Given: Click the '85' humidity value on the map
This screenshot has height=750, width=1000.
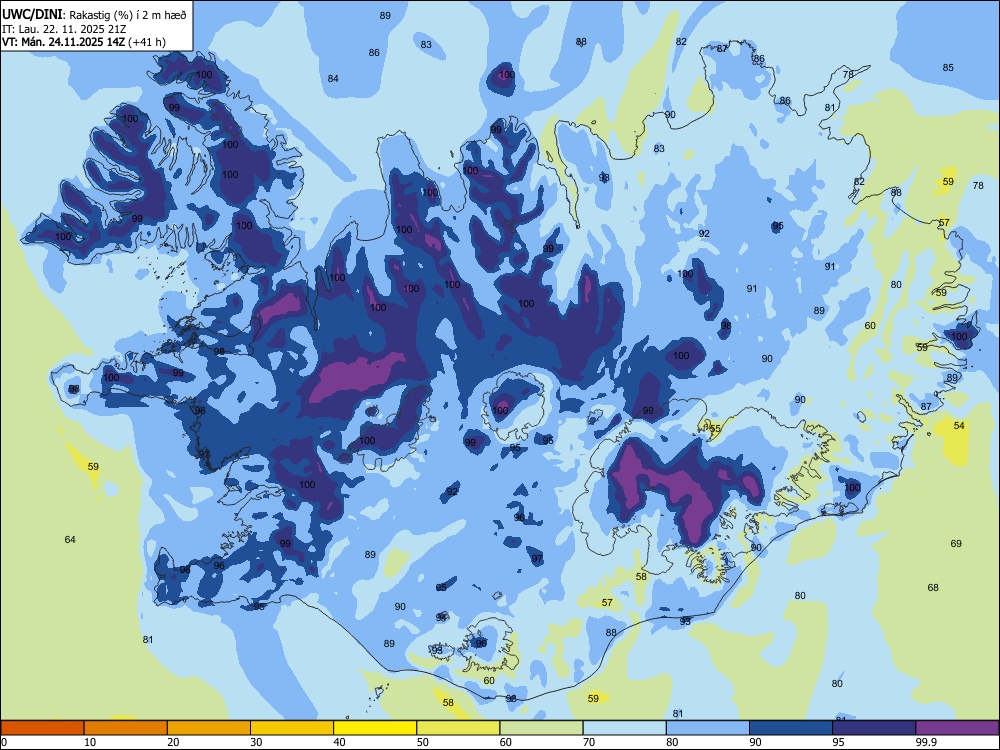Looking at the screenshot, I should 948,68.
